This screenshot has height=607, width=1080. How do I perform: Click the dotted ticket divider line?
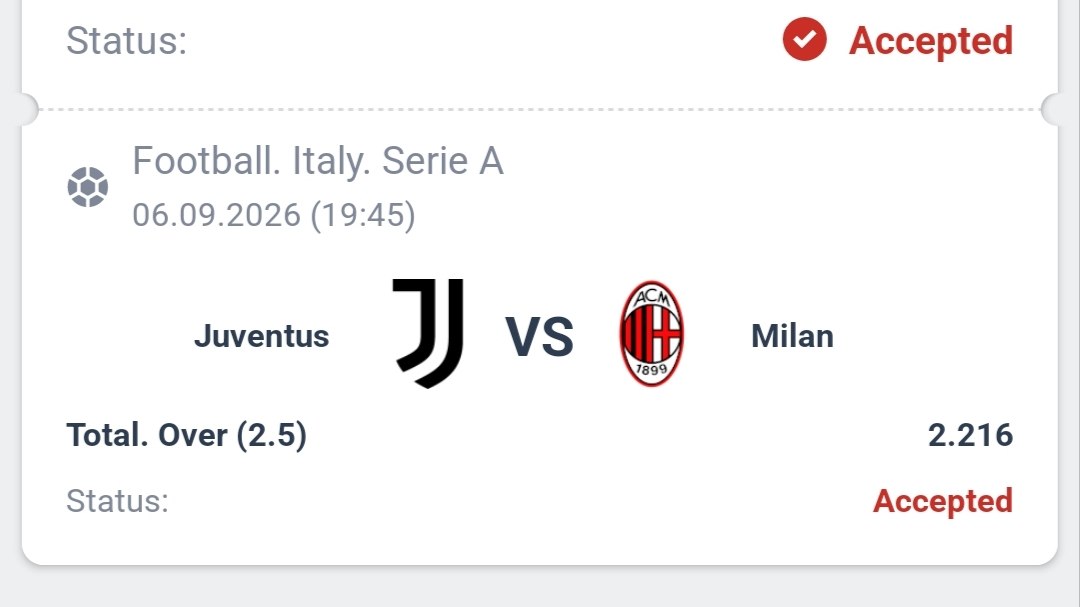coord(540,109)
